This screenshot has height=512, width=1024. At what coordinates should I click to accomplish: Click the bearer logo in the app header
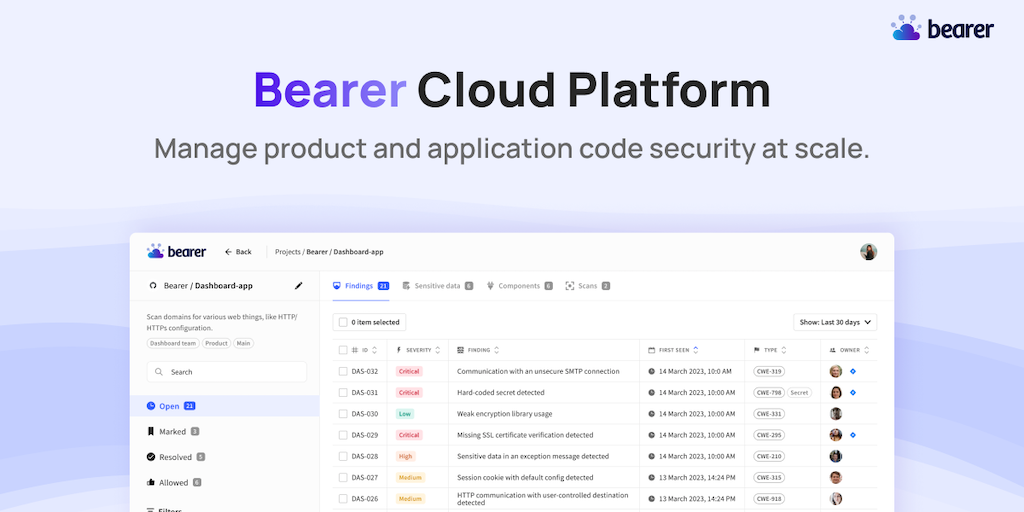click(x=176, y=251)
